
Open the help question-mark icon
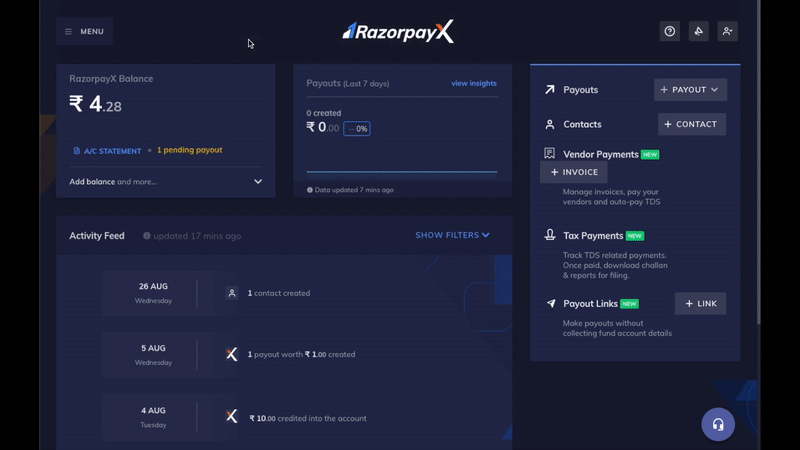click(x=669, y=31)
